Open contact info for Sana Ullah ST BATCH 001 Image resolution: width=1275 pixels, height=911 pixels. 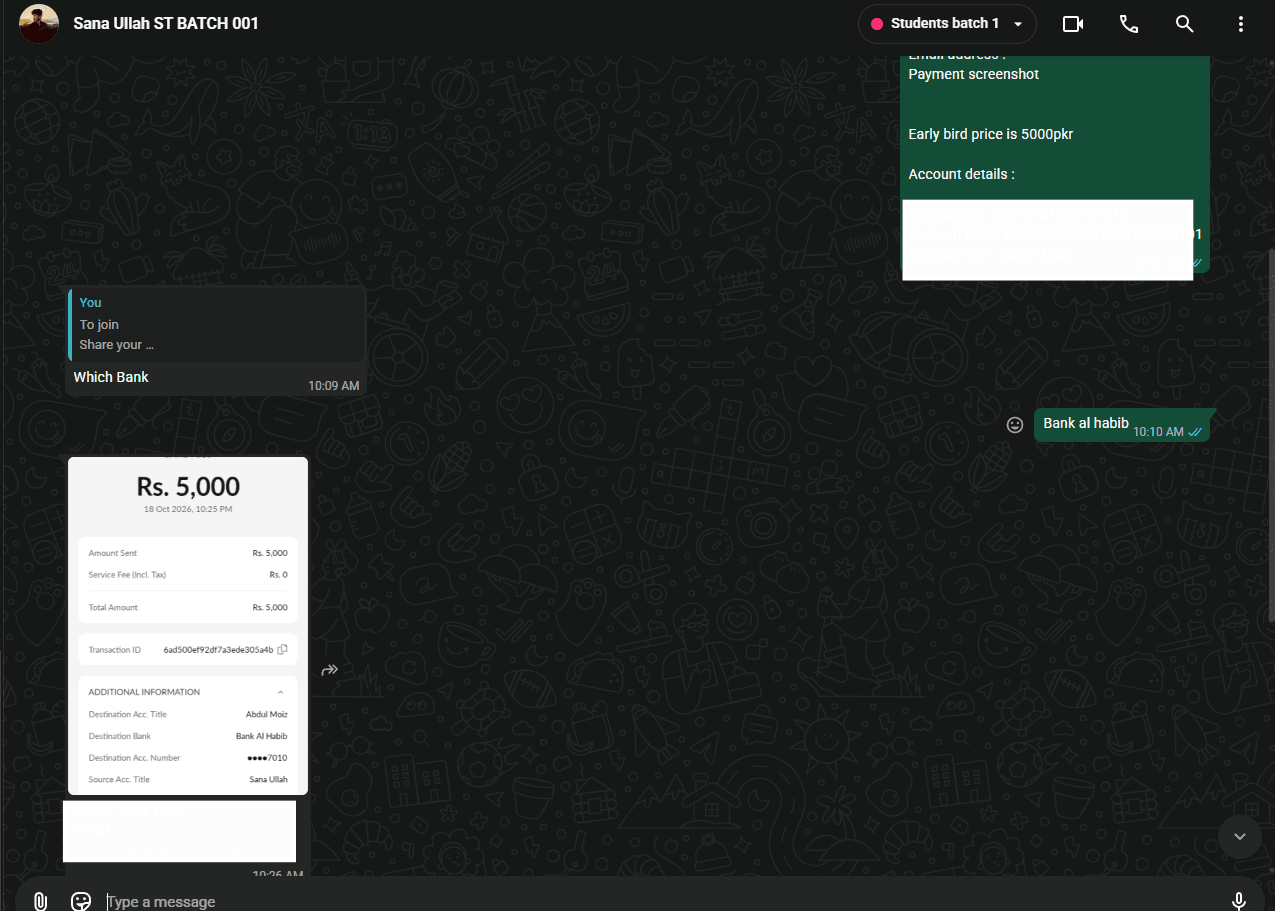pyautogui.click(x=166, y=23)
